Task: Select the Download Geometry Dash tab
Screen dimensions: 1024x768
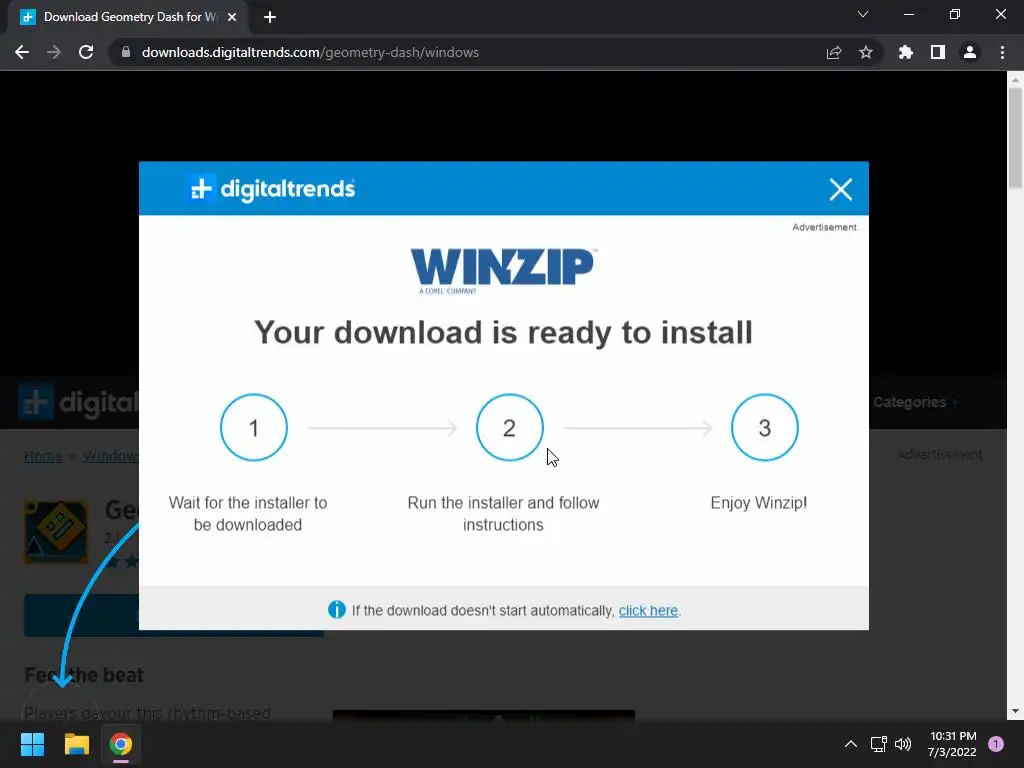Action: 127,17
